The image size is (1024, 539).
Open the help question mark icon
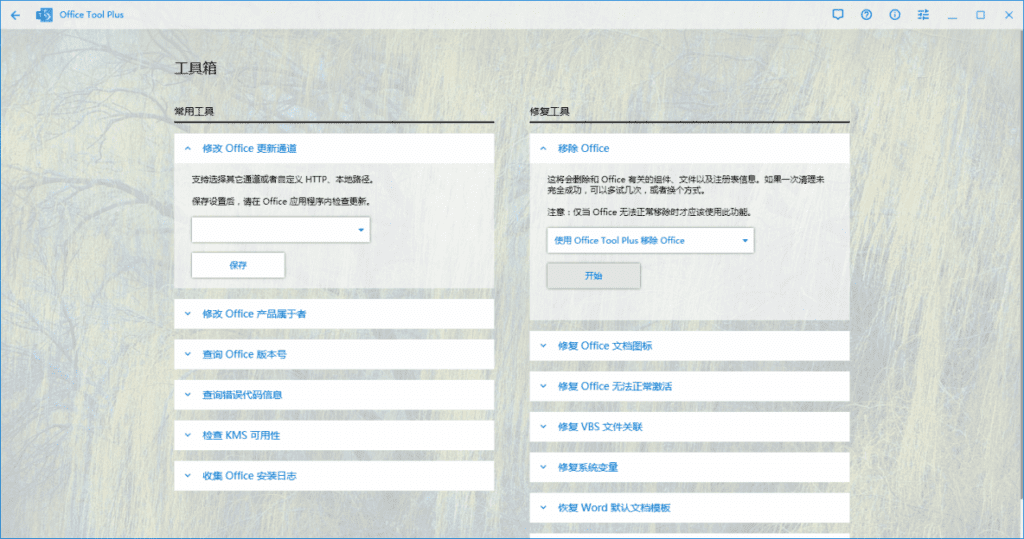(x=866, y=14)
